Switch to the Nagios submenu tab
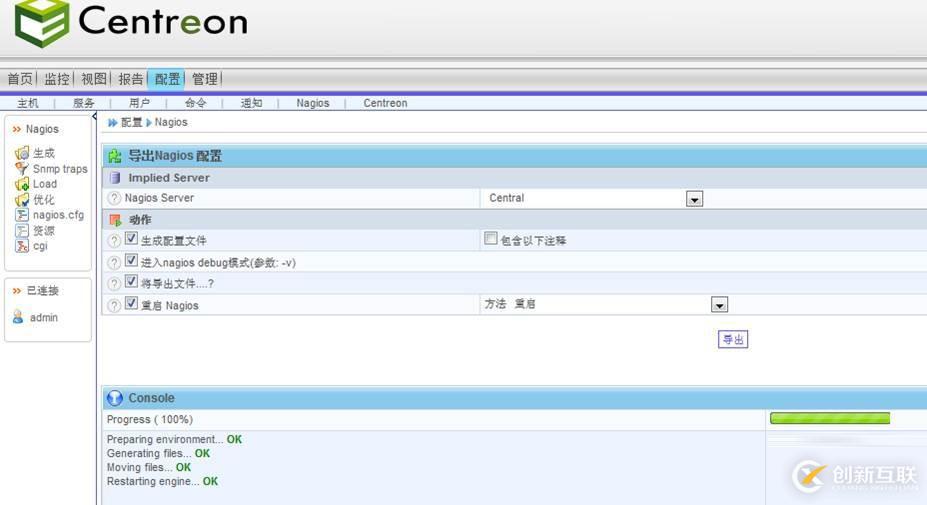This screenshot has height=505, width=927. point(313,103)
